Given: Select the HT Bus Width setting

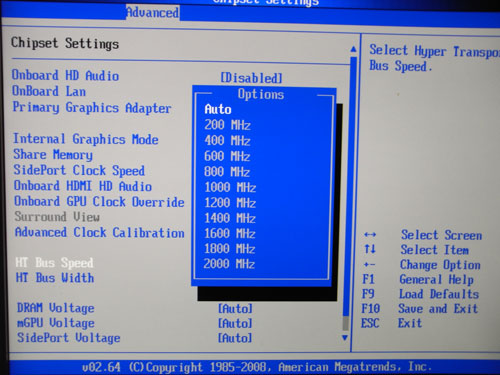Looking at the screenshot, I should click(x=55, y=278).
